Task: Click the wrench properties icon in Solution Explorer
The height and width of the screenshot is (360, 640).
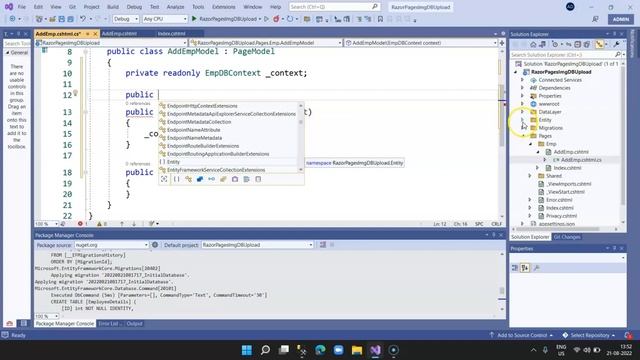Action: 616,44
